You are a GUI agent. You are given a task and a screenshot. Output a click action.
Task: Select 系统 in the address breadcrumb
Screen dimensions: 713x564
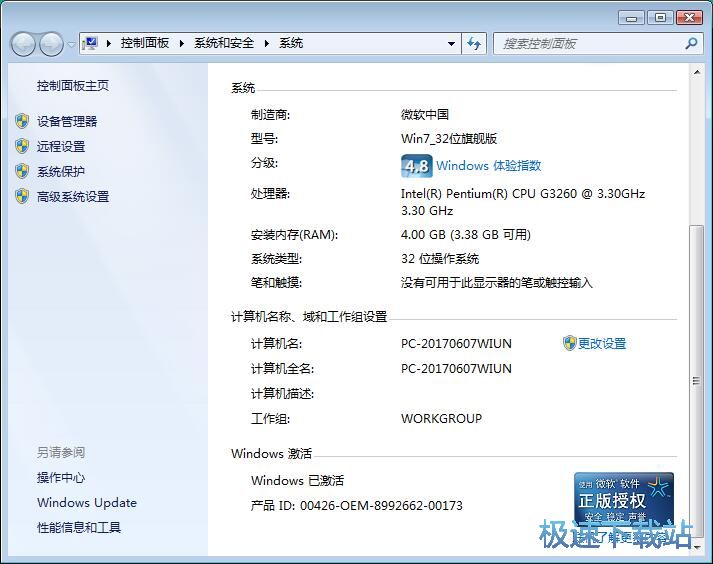tap(291, 43)
